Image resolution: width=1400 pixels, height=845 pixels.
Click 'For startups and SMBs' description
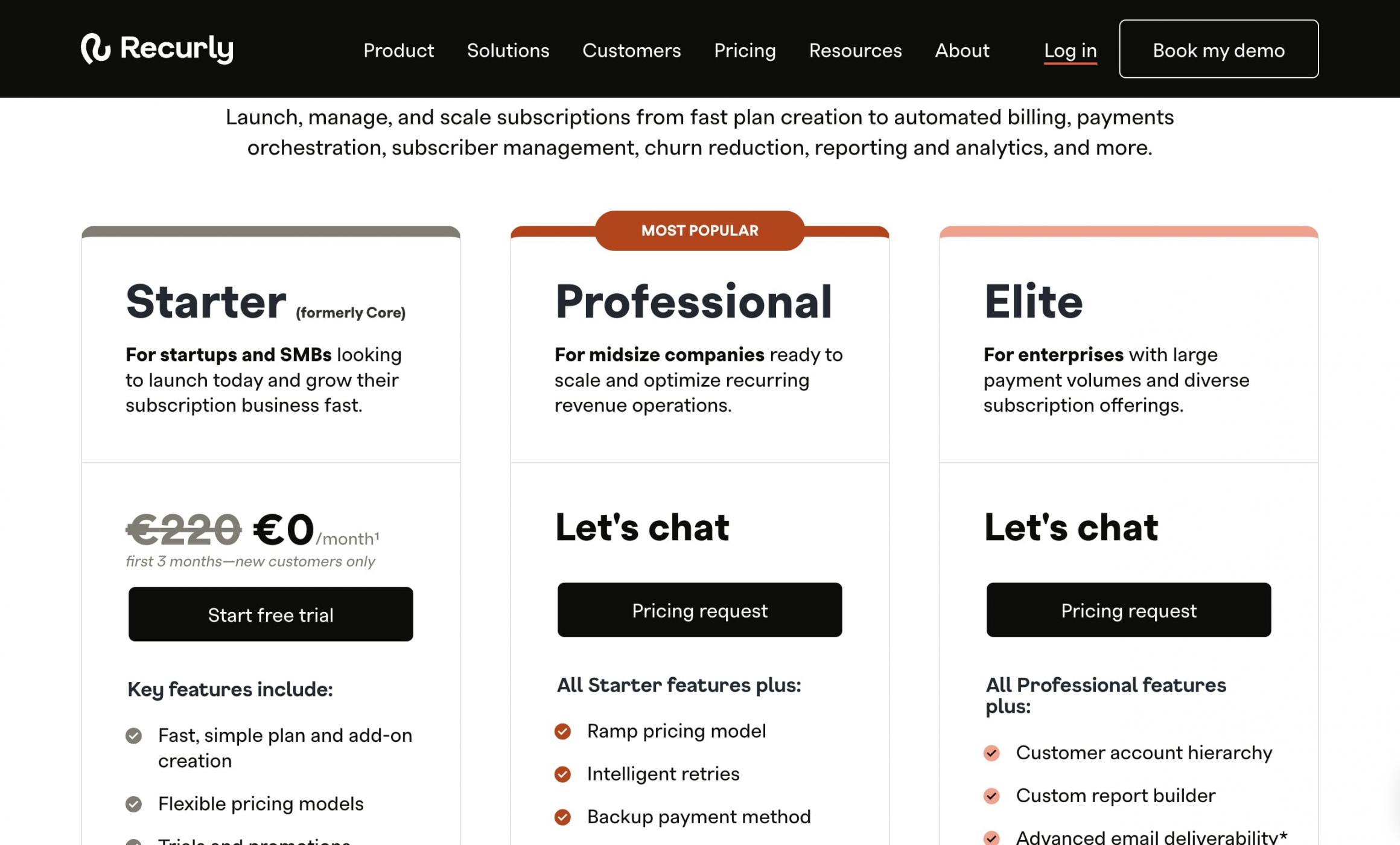(x=264, y=380)
